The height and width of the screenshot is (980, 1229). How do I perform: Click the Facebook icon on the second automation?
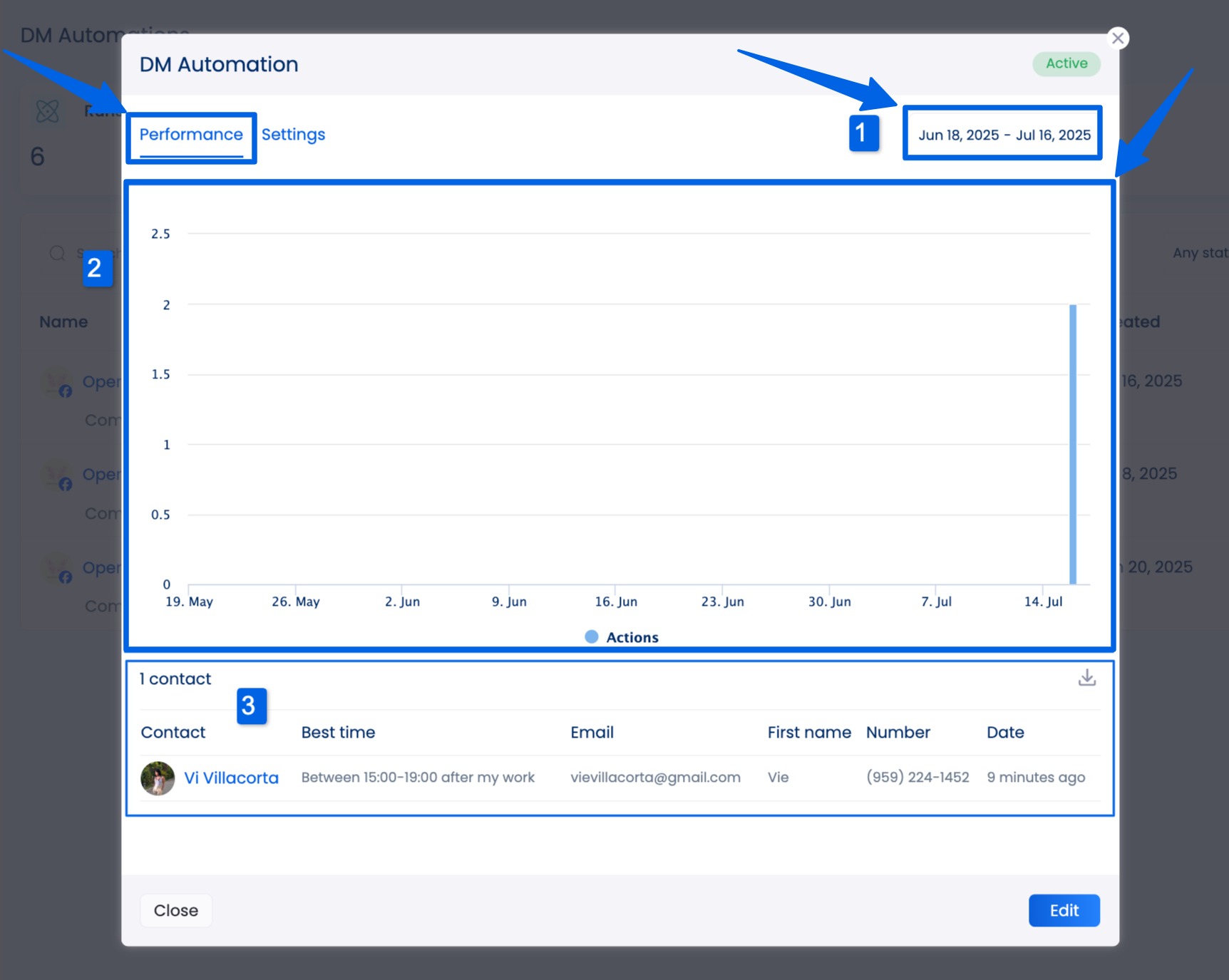coord(66,484)
